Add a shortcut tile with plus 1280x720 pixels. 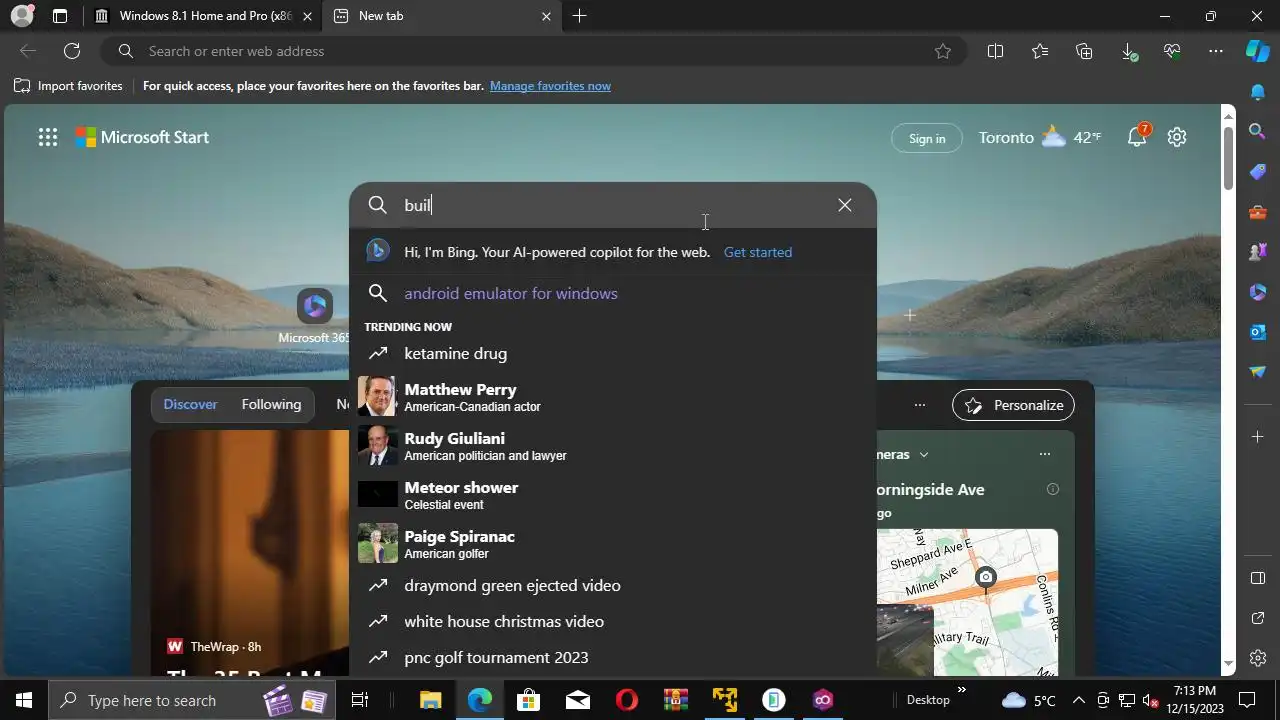coord(910,315)
